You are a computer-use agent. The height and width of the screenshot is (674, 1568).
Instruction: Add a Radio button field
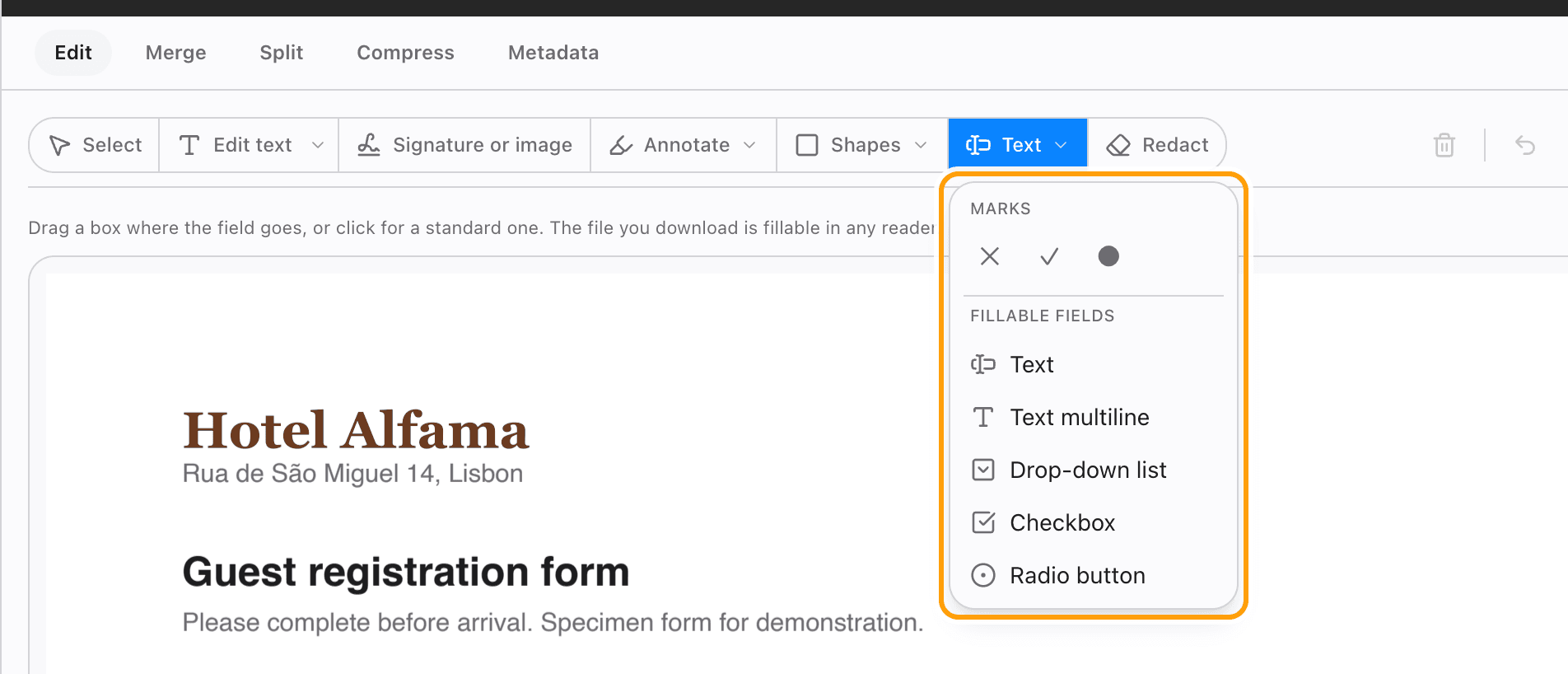pyautogui.click(x=1094, y=575)
